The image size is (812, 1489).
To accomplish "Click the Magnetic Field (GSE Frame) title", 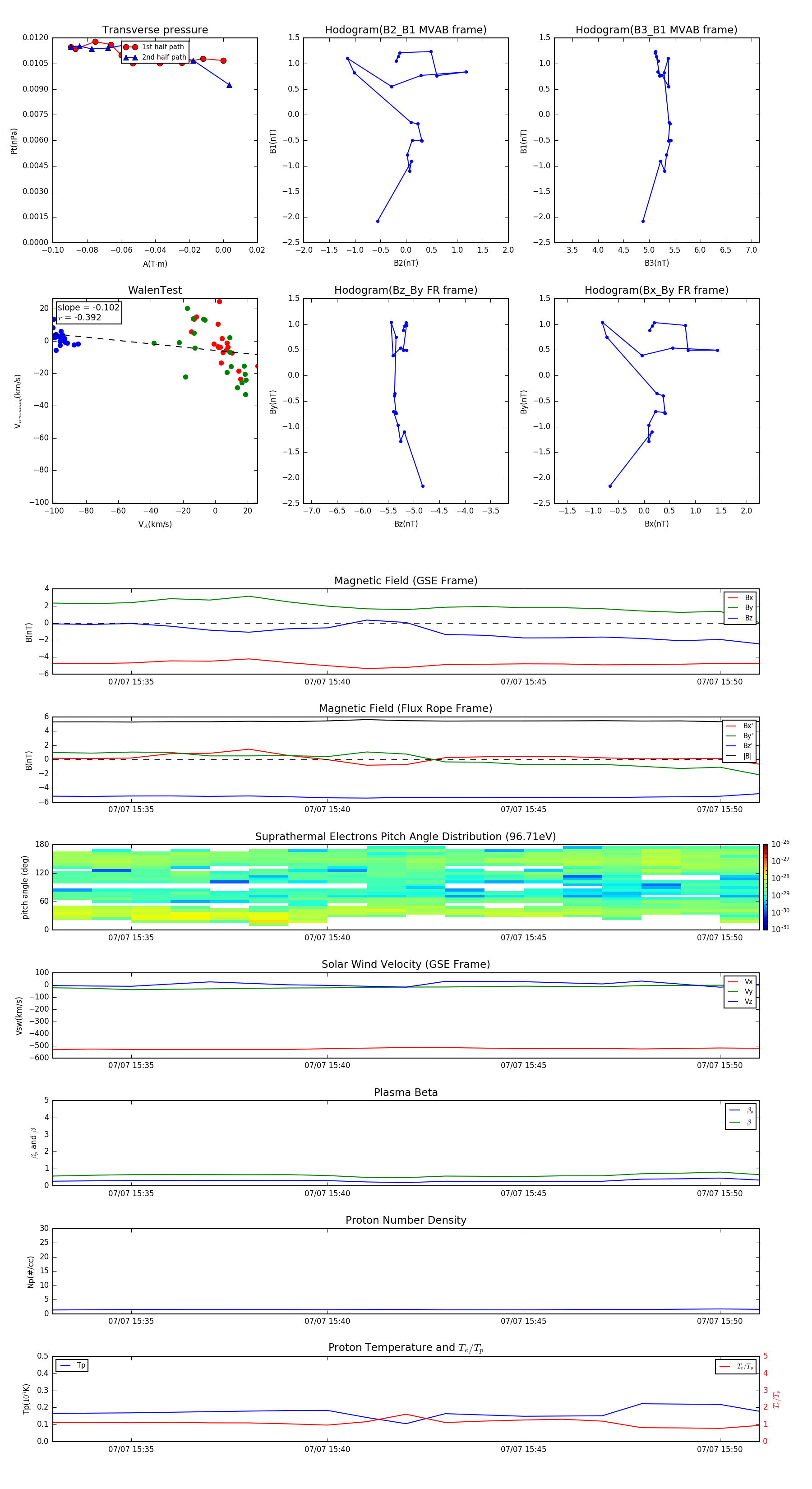I will point(406,581).
